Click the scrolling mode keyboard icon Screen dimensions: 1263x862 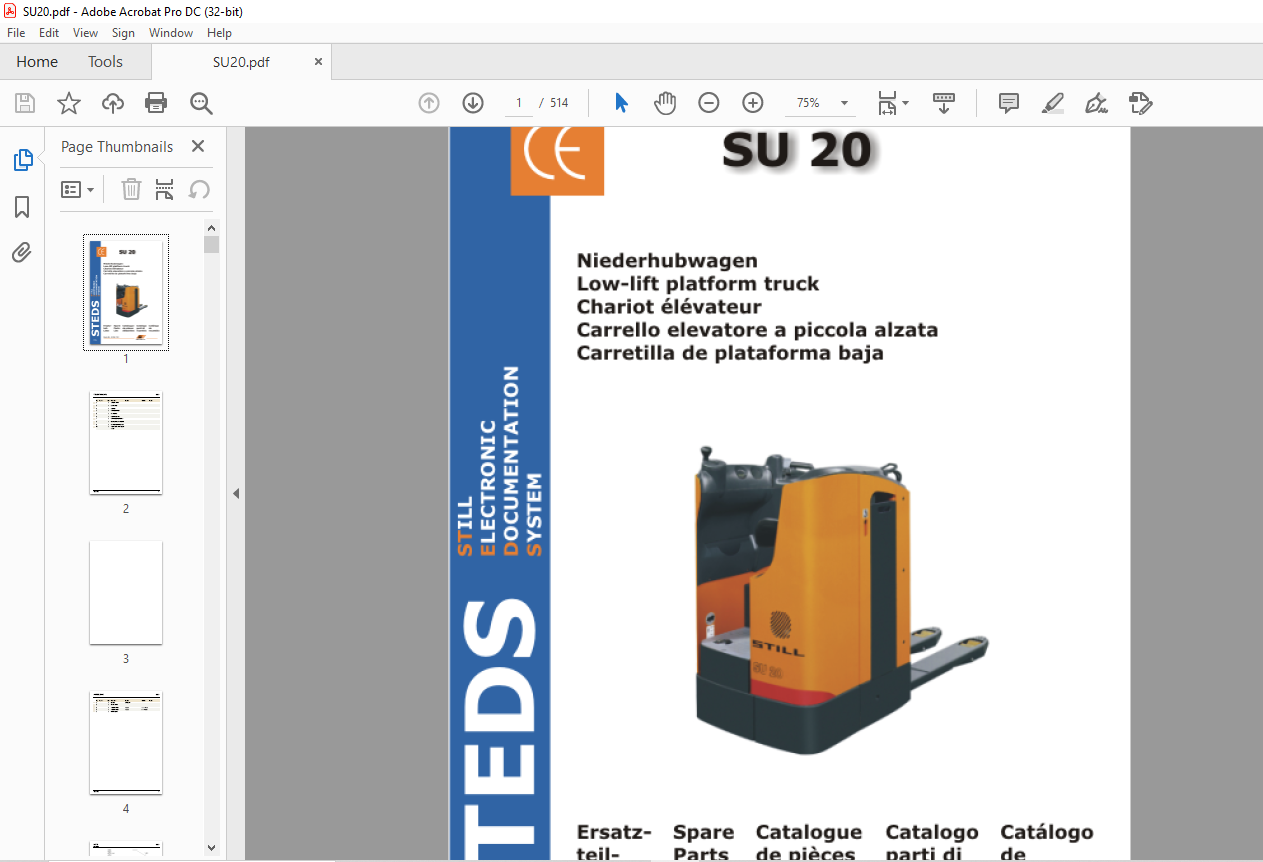point(944,103)
